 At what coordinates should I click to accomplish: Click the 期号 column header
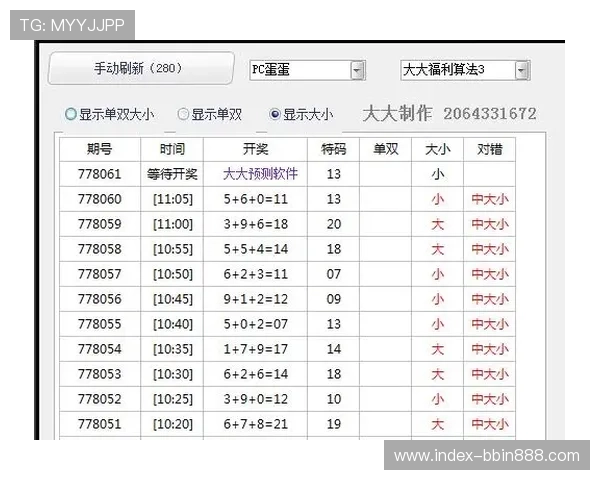(100, 149)
